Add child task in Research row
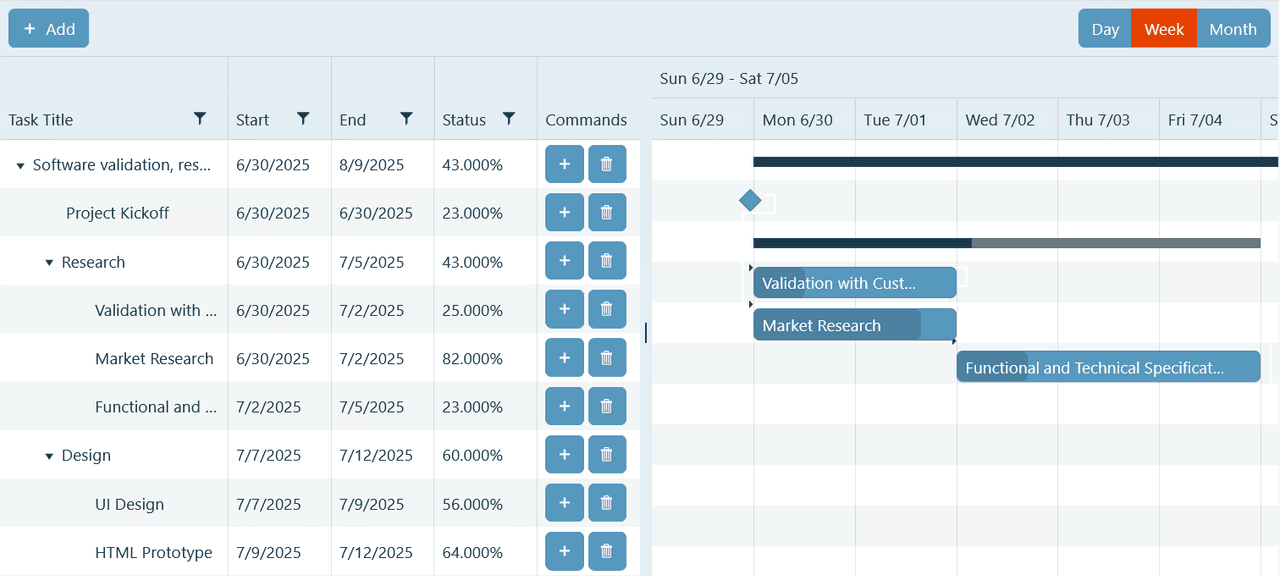 (564, 261)
